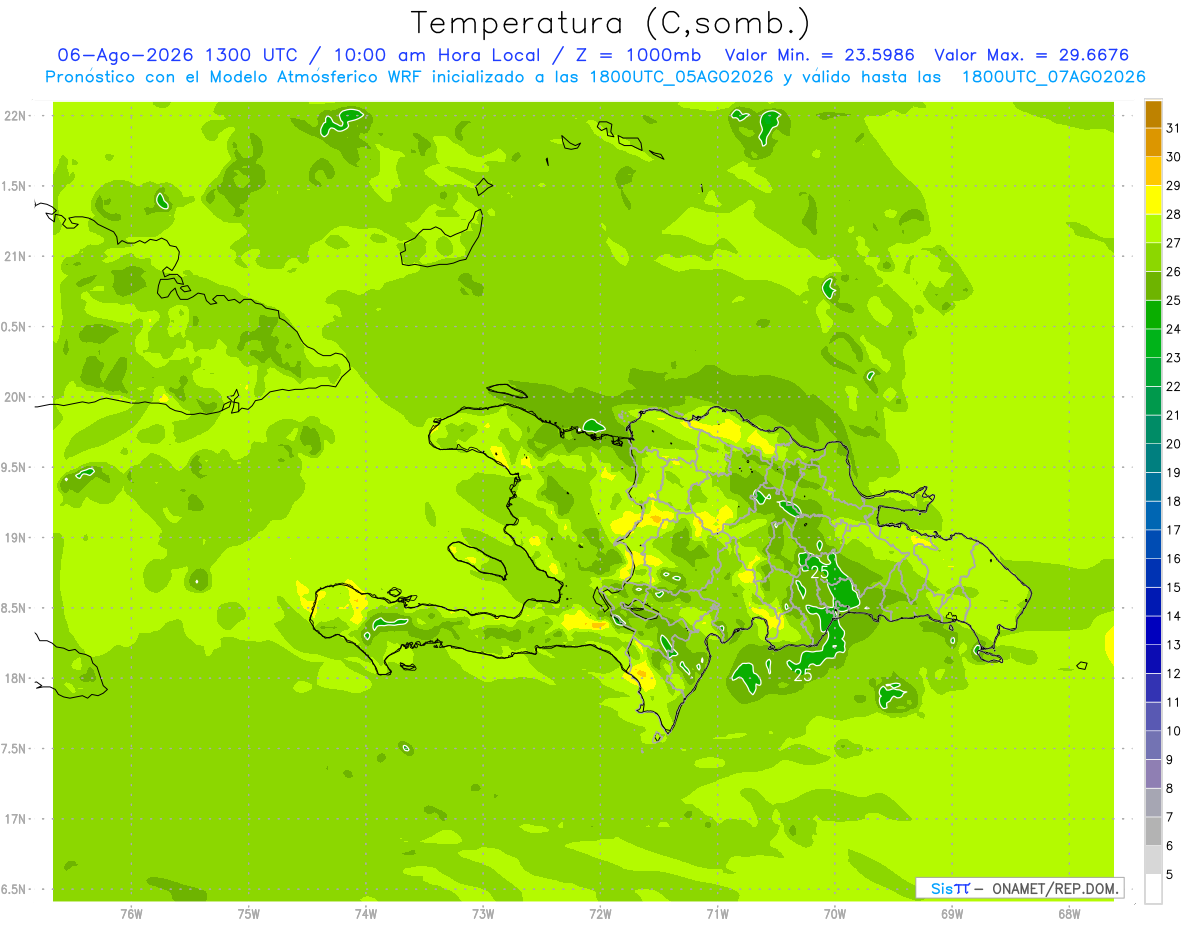The image size is (1200, 927).
Task: Select 'Valor Max. = 29.6676' readout
Action: [1033, 55]
